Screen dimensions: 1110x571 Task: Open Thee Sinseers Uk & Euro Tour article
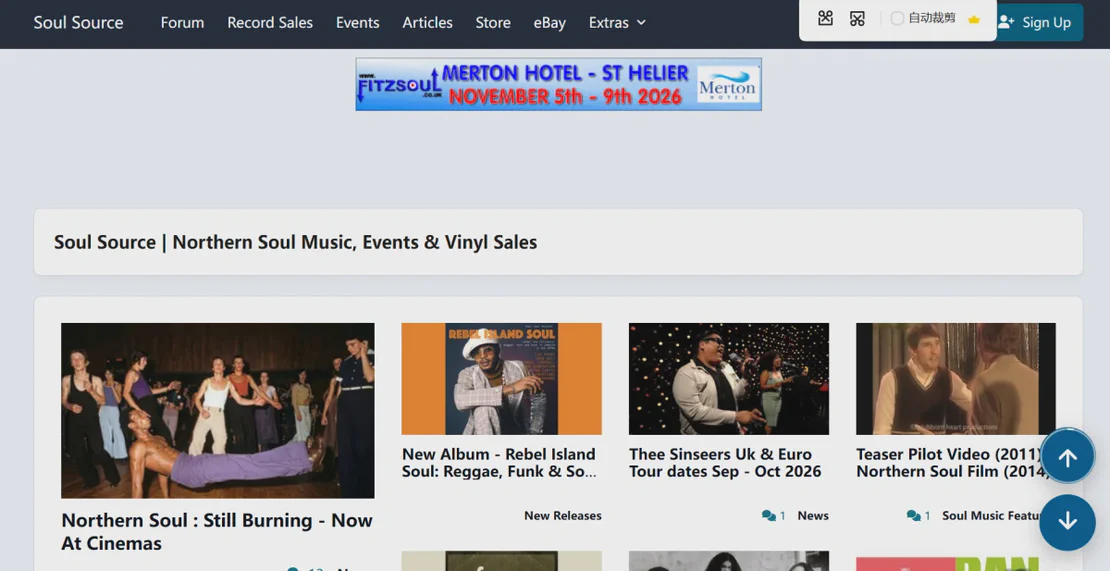point(725,463)
